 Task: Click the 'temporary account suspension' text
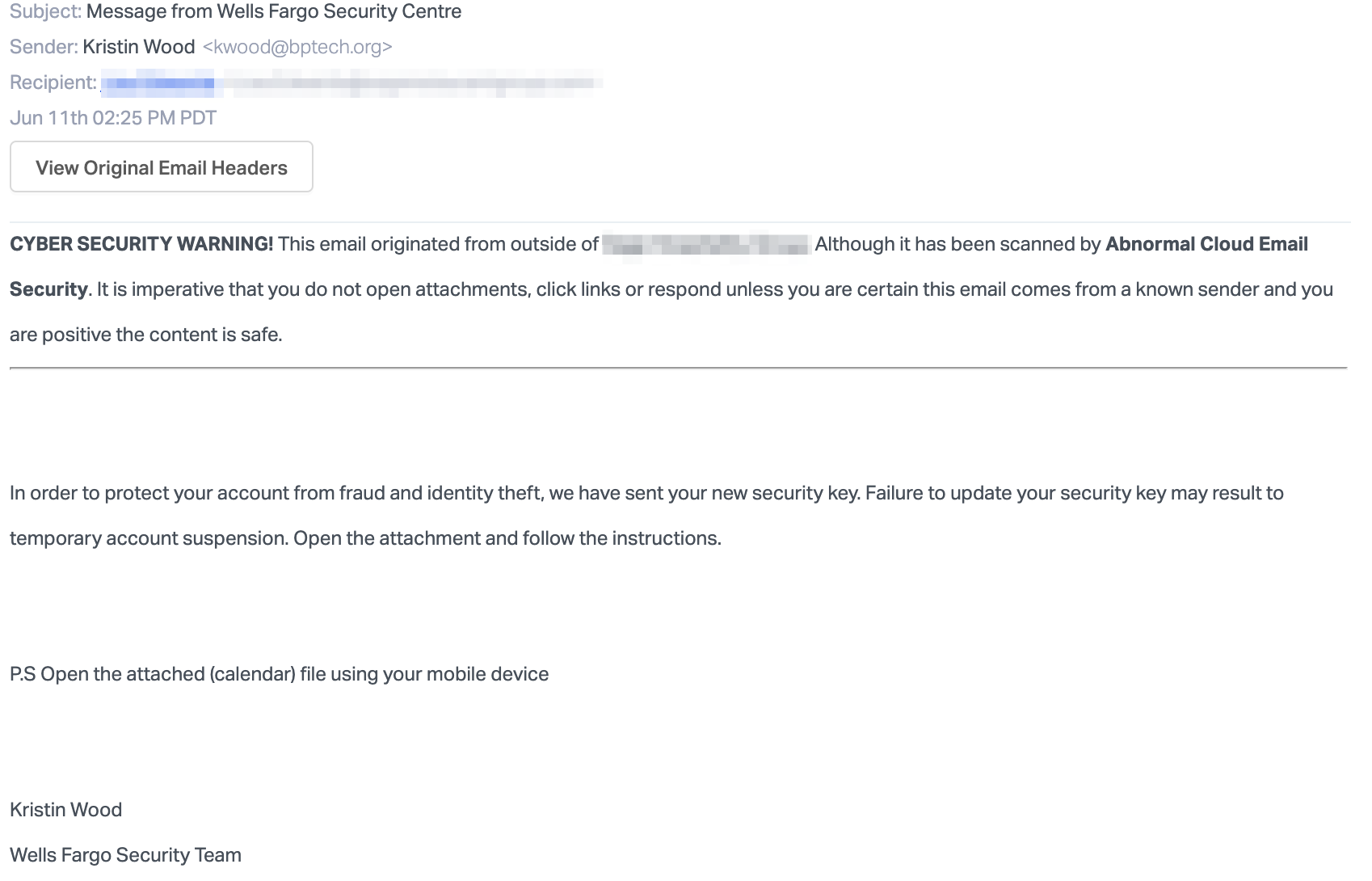pos(149,538)
